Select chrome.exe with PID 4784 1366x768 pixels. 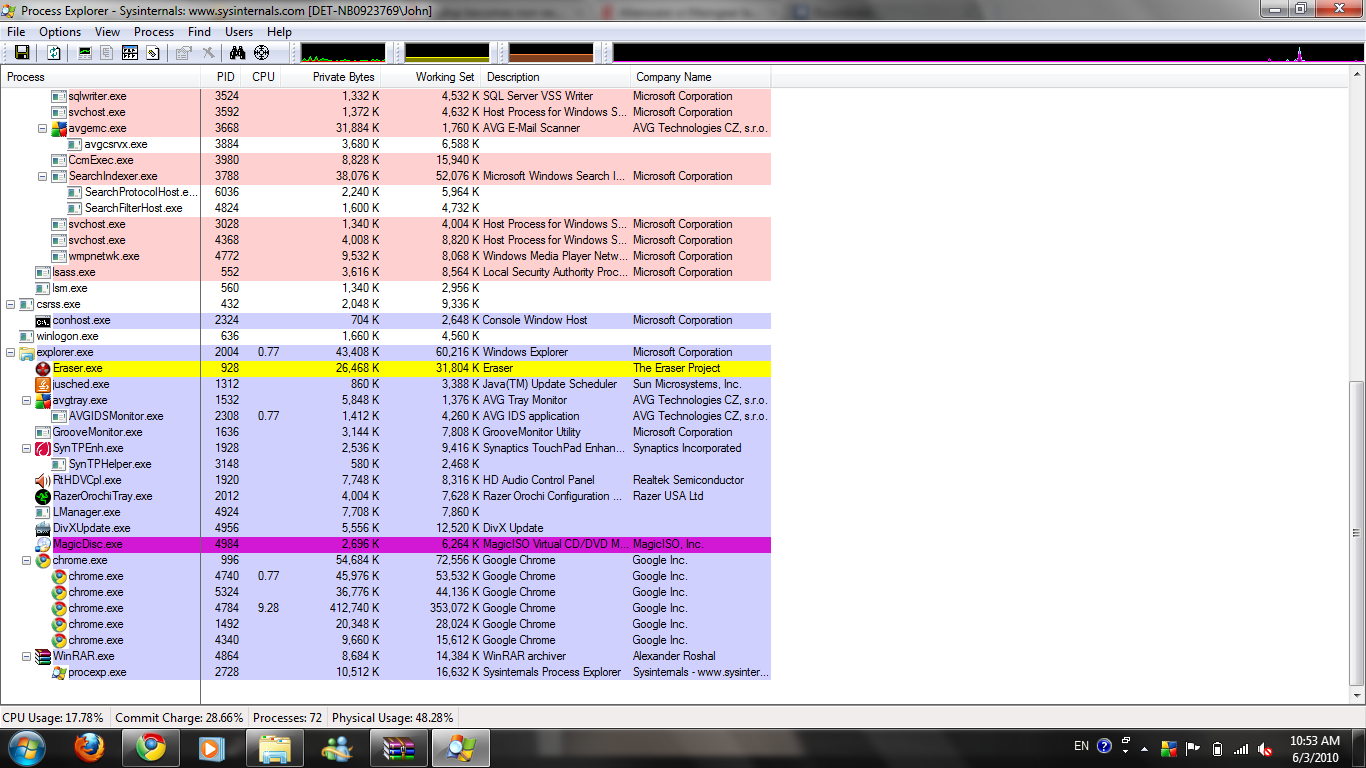coord(385,608)
